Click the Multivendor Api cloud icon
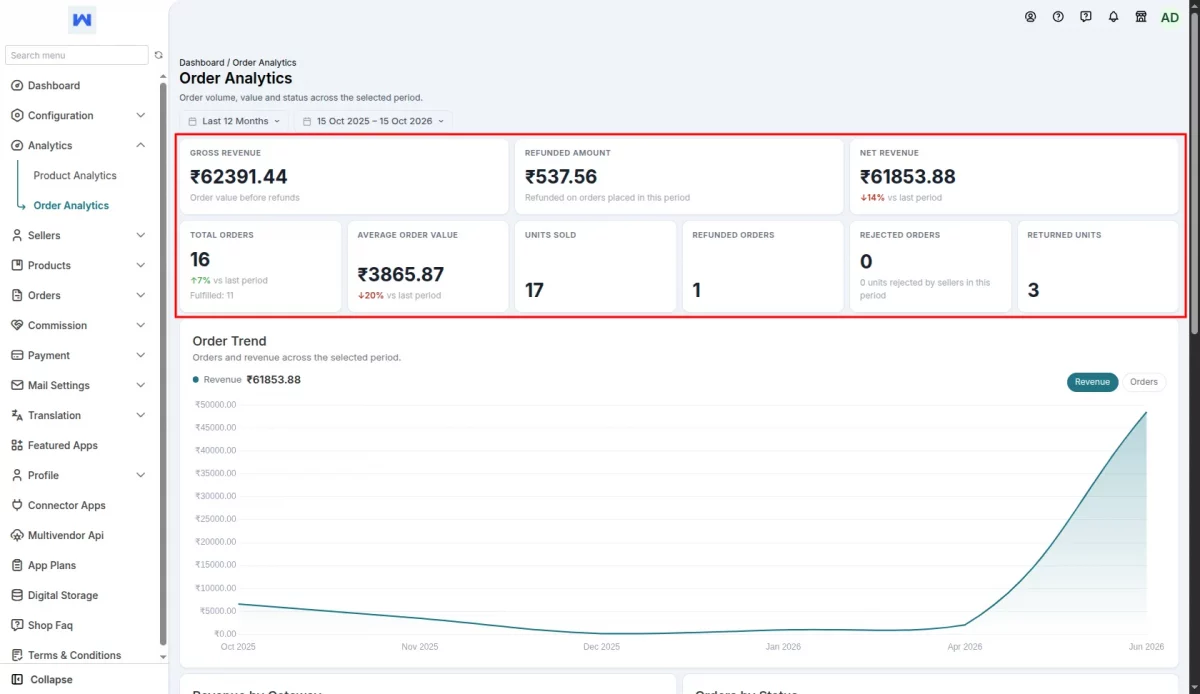The height and width of the screenshot is (694, 1200). point(17,536)
